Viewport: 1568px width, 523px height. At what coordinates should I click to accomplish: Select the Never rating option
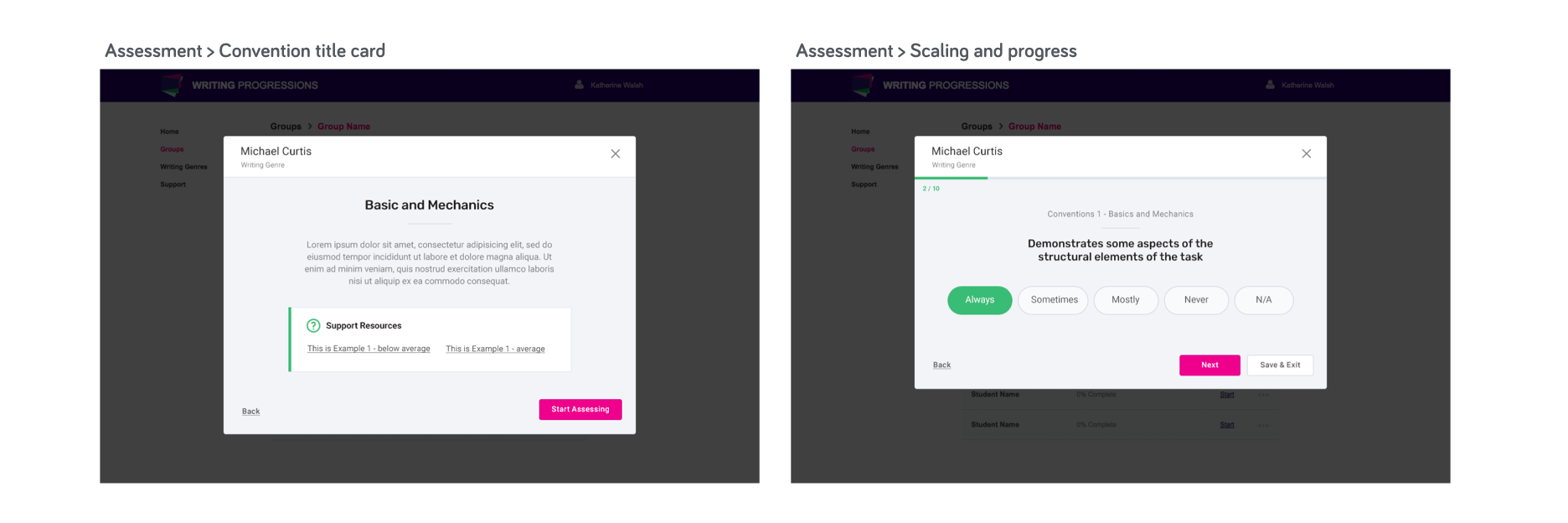pyautogui.click(x=1195, y=300)
